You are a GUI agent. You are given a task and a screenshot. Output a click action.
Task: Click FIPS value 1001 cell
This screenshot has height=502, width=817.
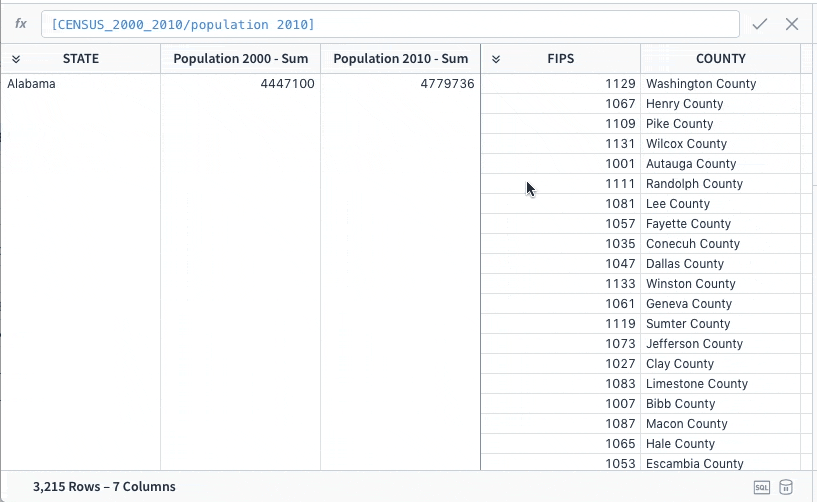click(561, 164)
